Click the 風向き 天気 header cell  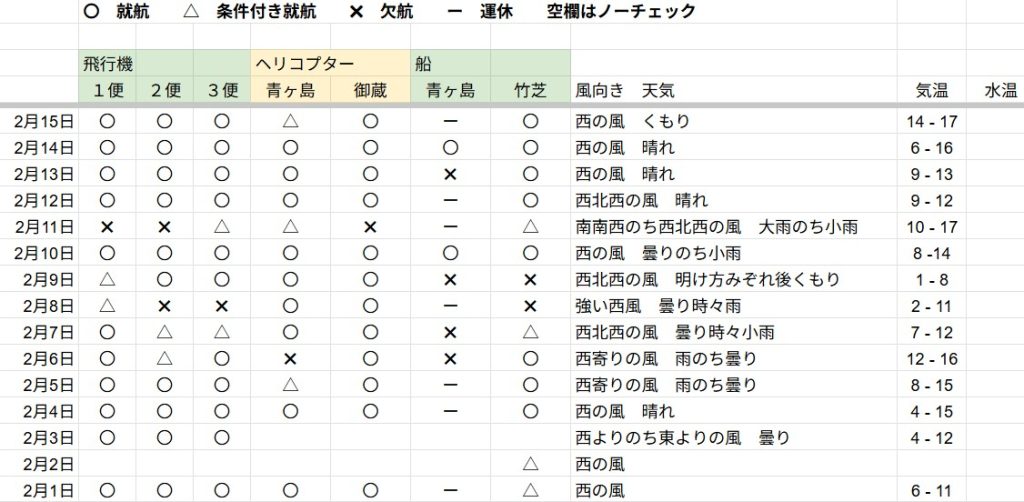(x=618, y=90)
